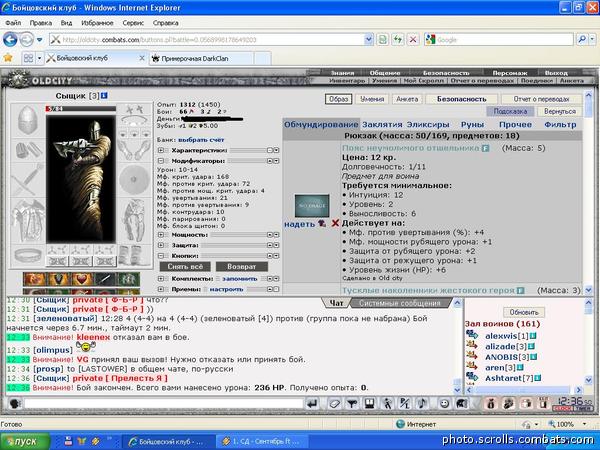
Task: Open the Избранное menu
Action: coord(97,23)
